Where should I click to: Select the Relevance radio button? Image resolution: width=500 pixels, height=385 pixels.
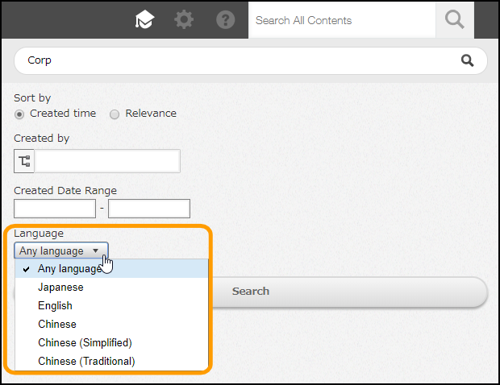pos(114,114)
